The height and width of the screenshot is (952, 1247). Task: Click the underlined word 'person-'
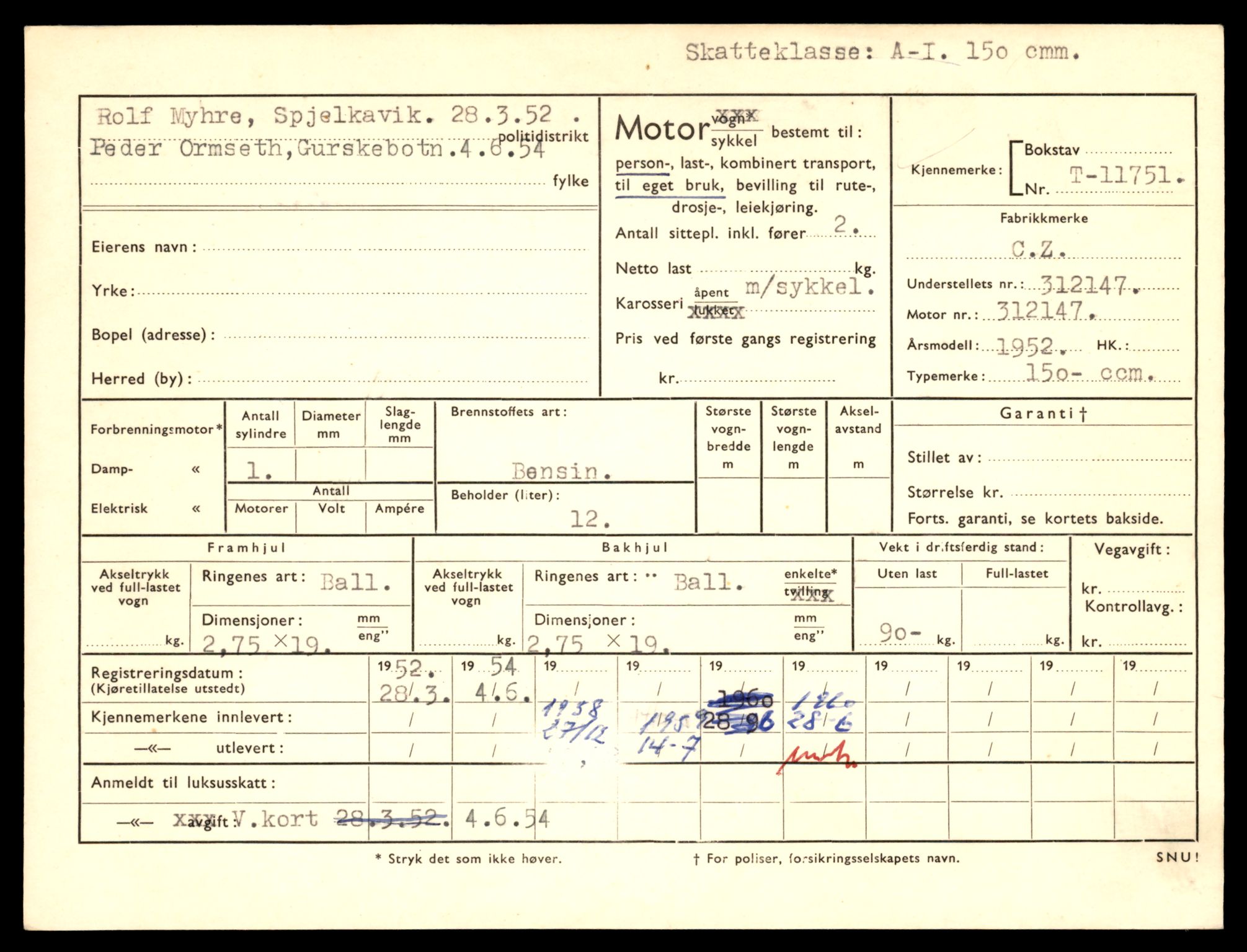643,164
